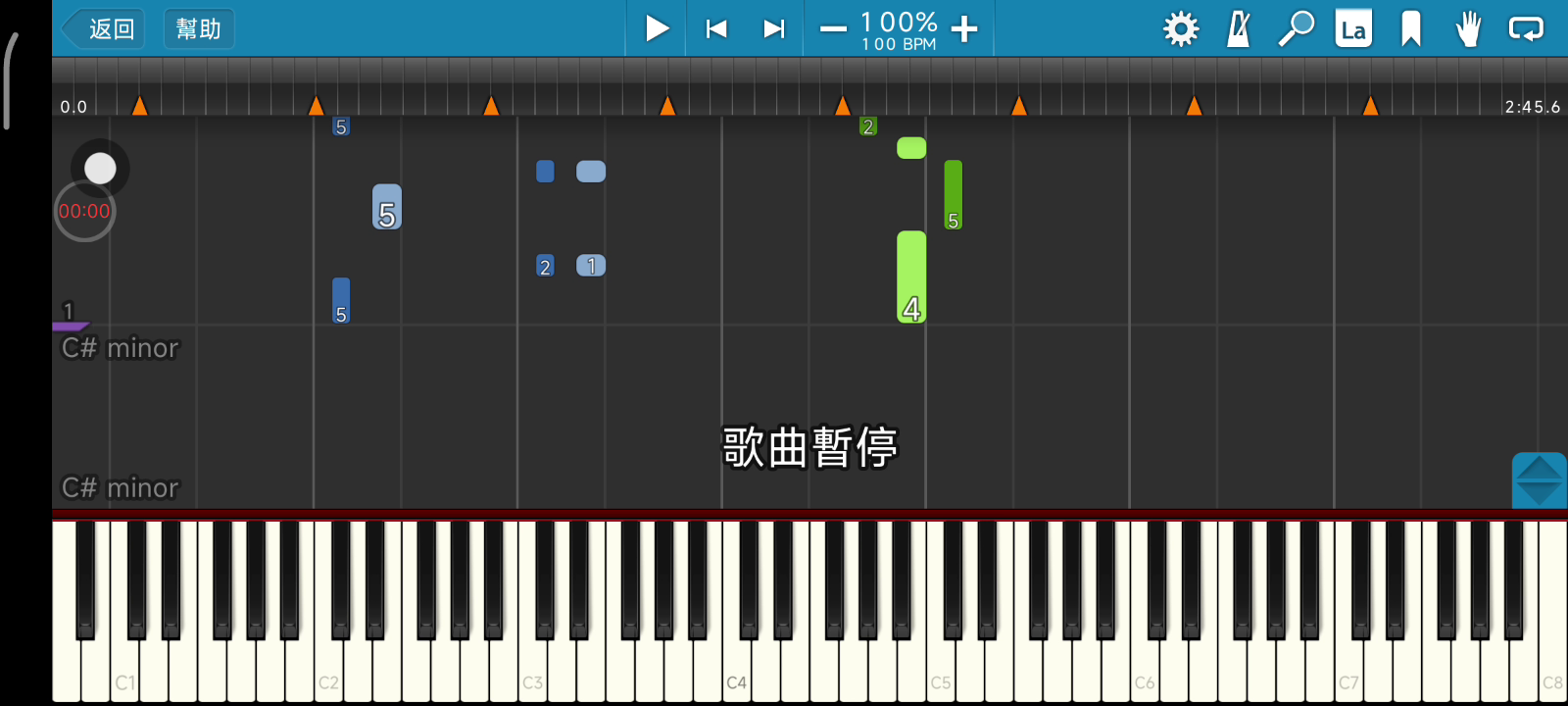
Task: Expand the blue up/down arrow panel
Action: (1539, 480)
